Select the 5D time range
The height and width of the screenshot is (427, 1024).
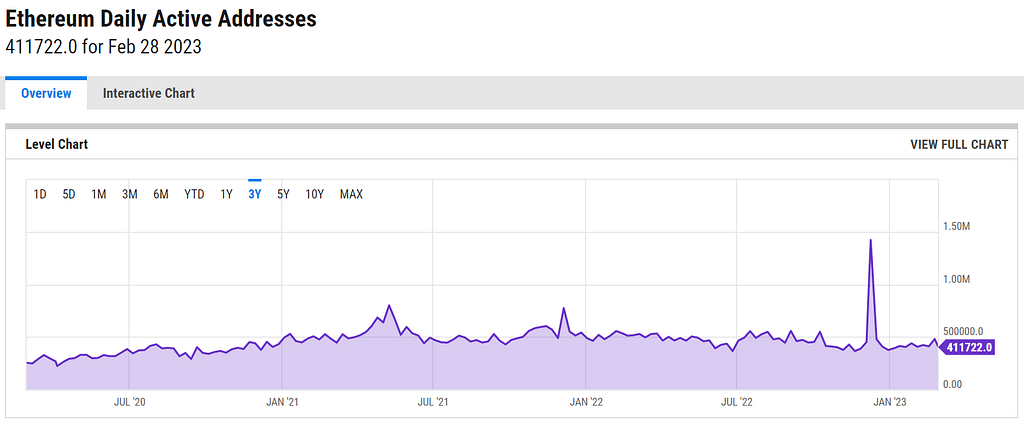[x=69, y=194]
